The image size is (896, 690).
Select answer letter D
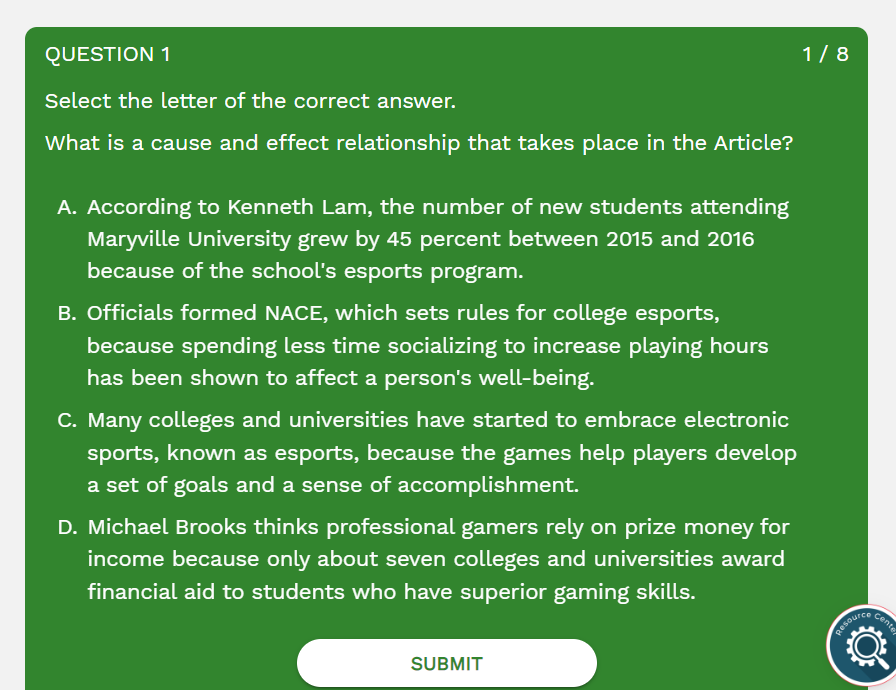click(67, 526)
